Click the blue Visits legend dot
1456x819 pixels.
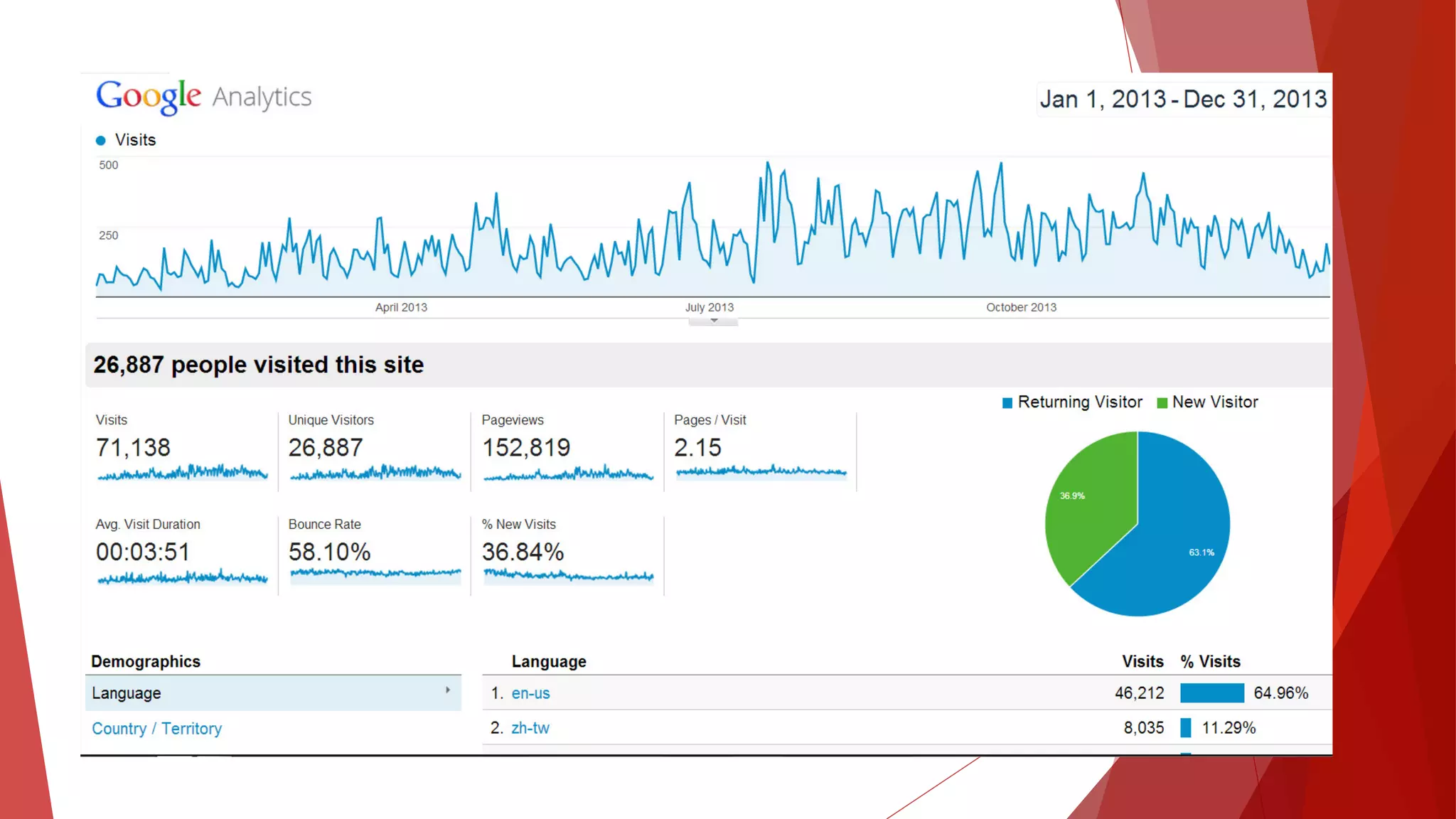pos(101,141)
